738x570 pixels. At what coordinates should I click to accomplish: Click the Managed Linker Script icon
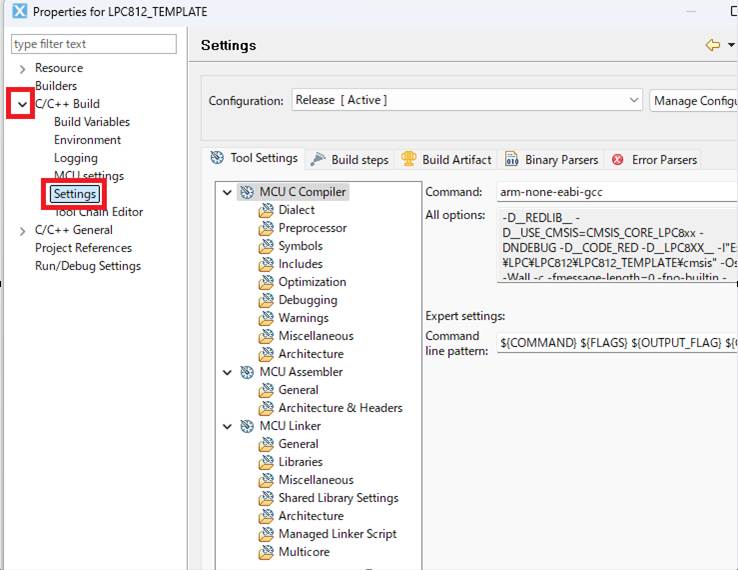(266, 534)
